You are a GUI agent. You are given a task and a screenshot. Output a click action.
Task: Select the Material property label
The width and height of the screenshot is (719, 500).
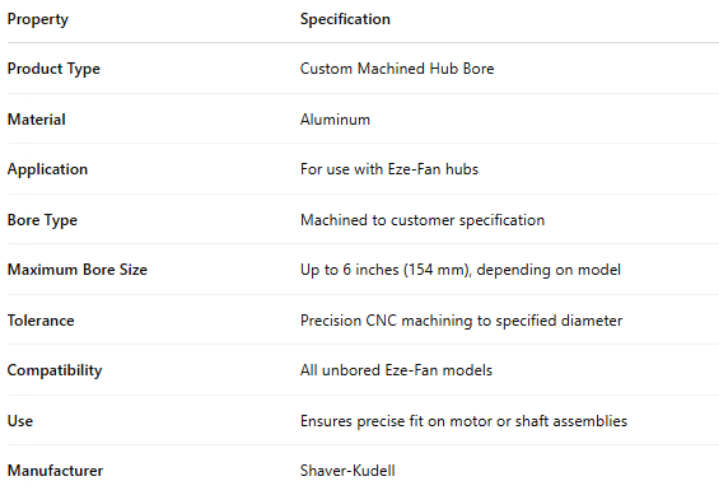[36, 119]
